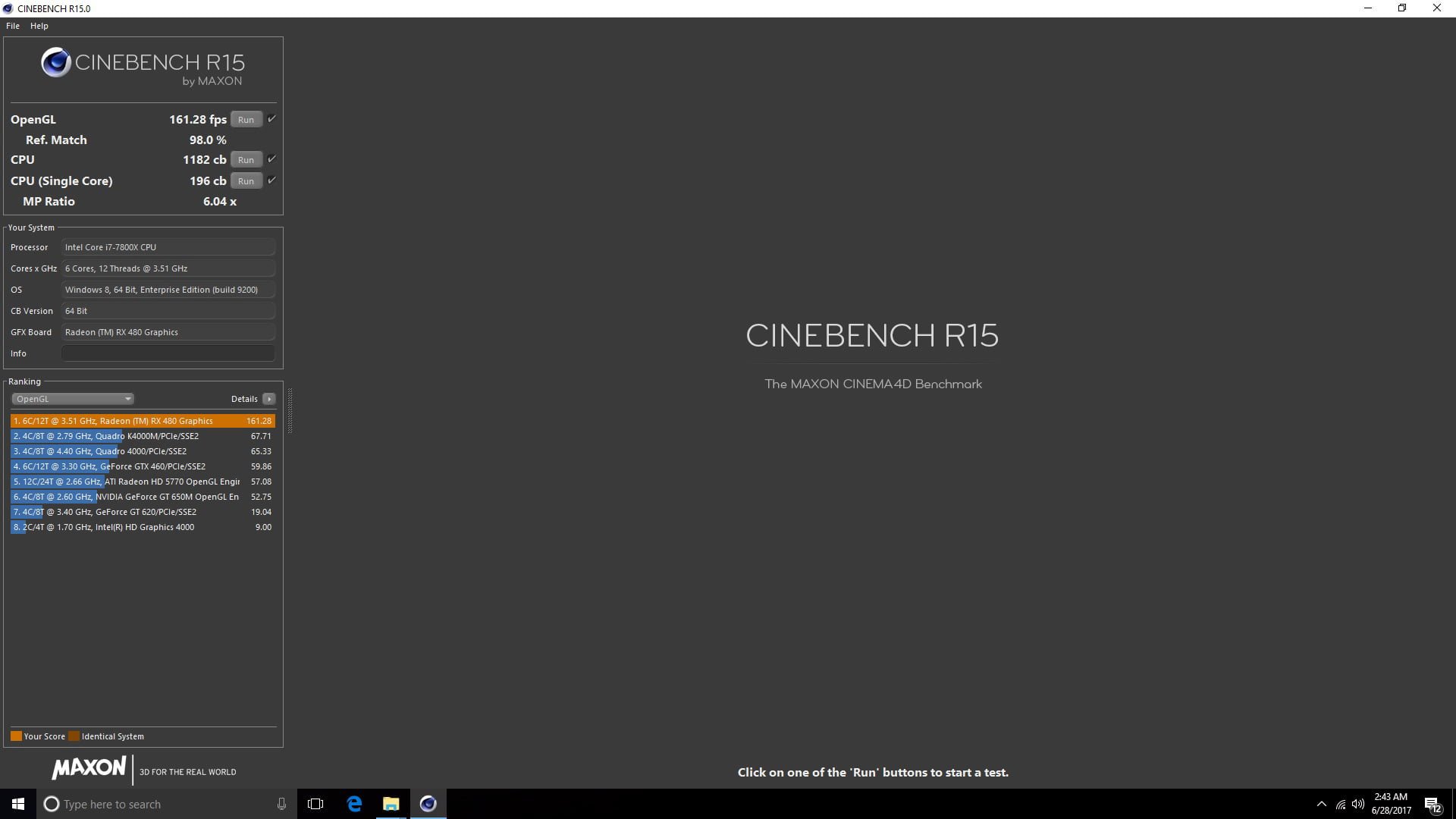Open File Explorer from the taskbar
This screenshot has width=1456, height=819.
coord(391,804)
